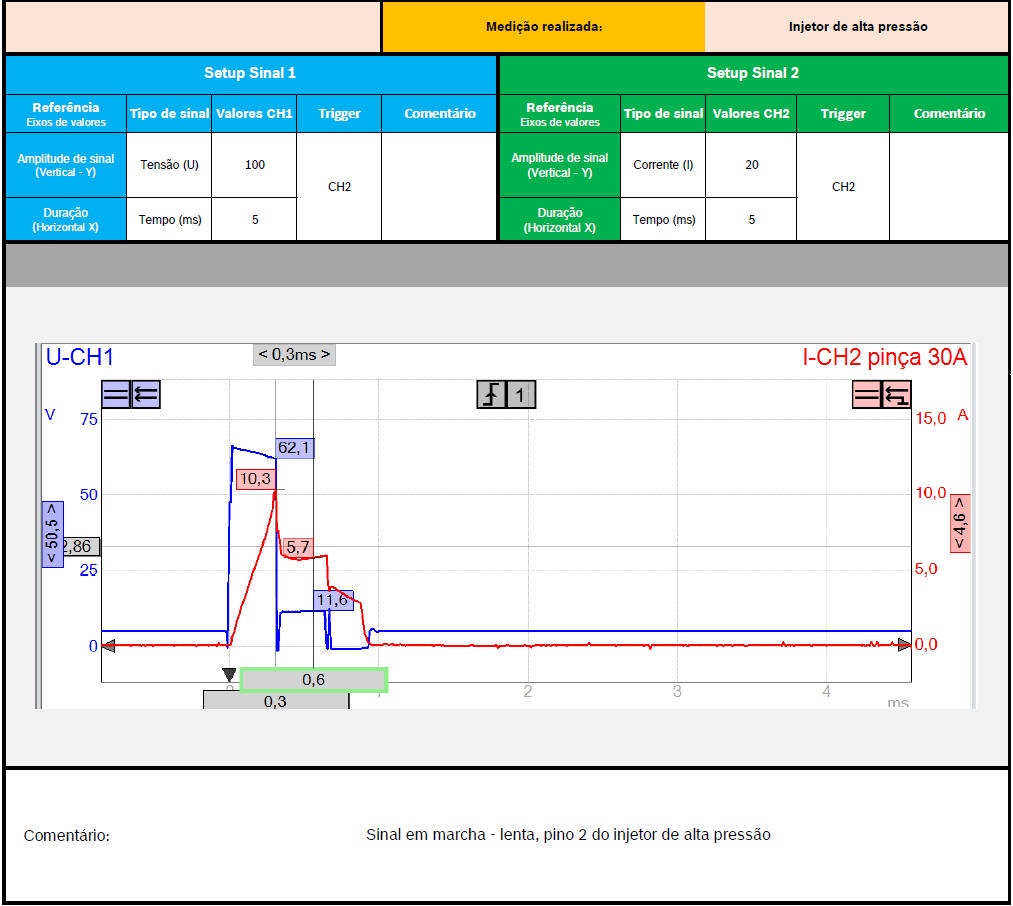The image size is (1013, 906).
Task: Click the rising-edge trigger icon
Action: coord(491,395)
